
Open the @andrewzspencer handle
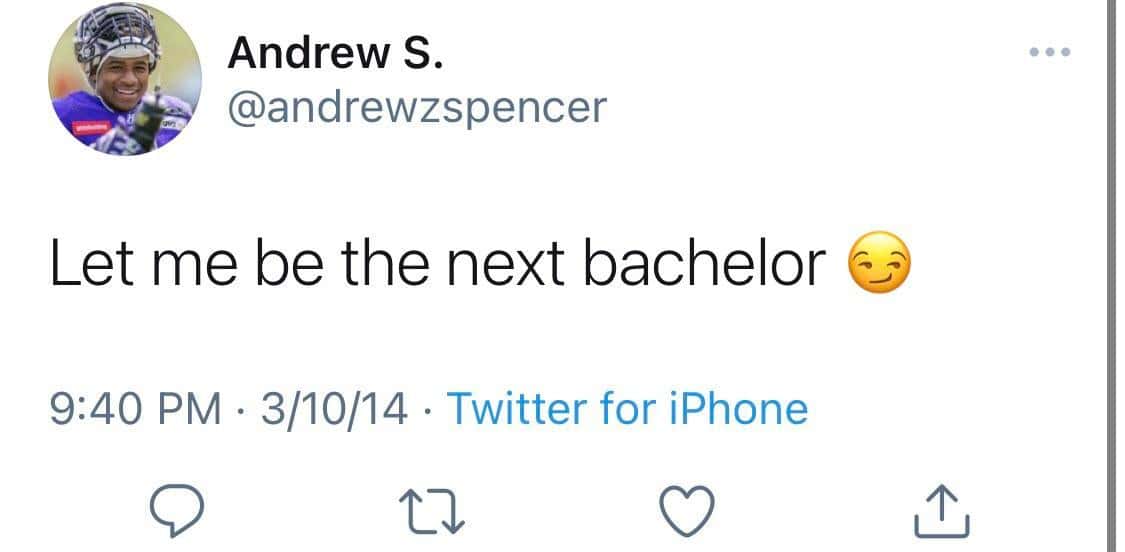click(417, 106)
